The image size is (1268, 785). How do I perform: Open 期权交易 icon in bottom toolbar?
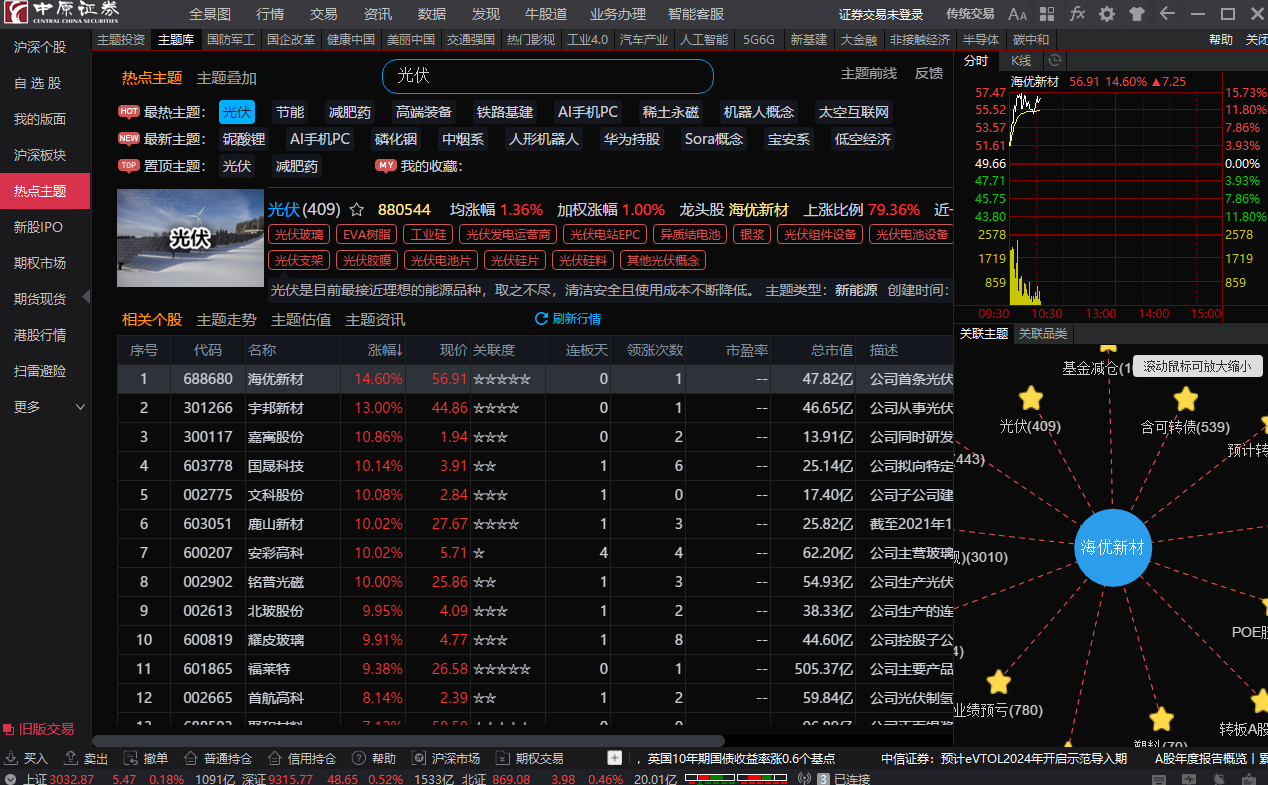click(503, 758)
